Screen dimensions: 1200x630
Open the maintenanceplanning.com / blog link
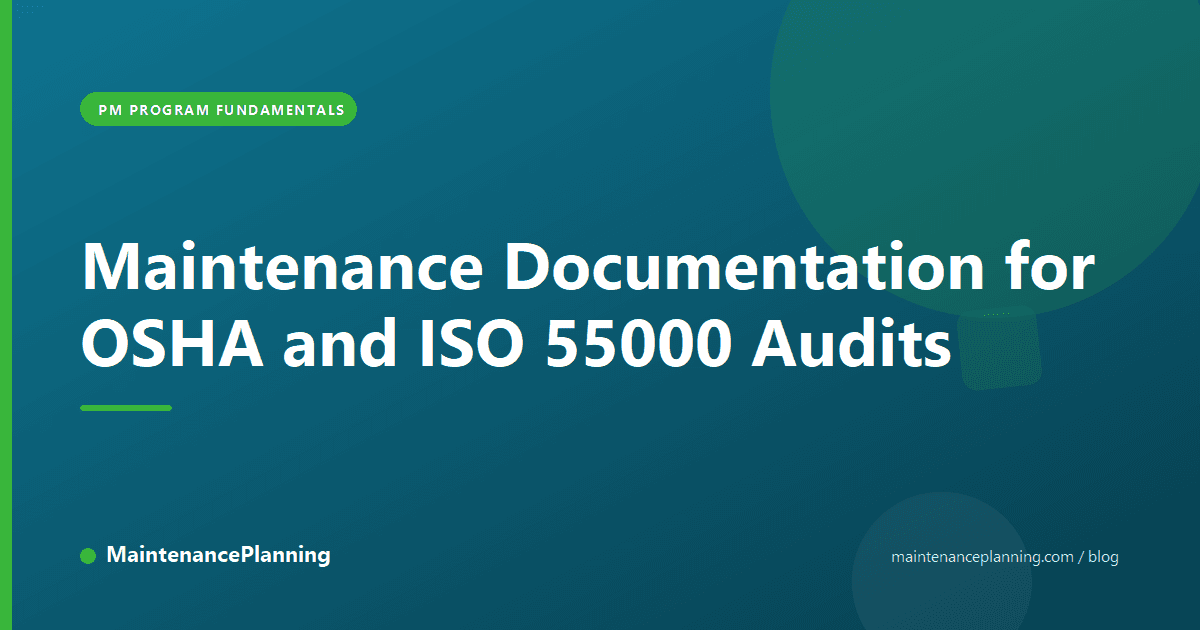(1005, 557)
